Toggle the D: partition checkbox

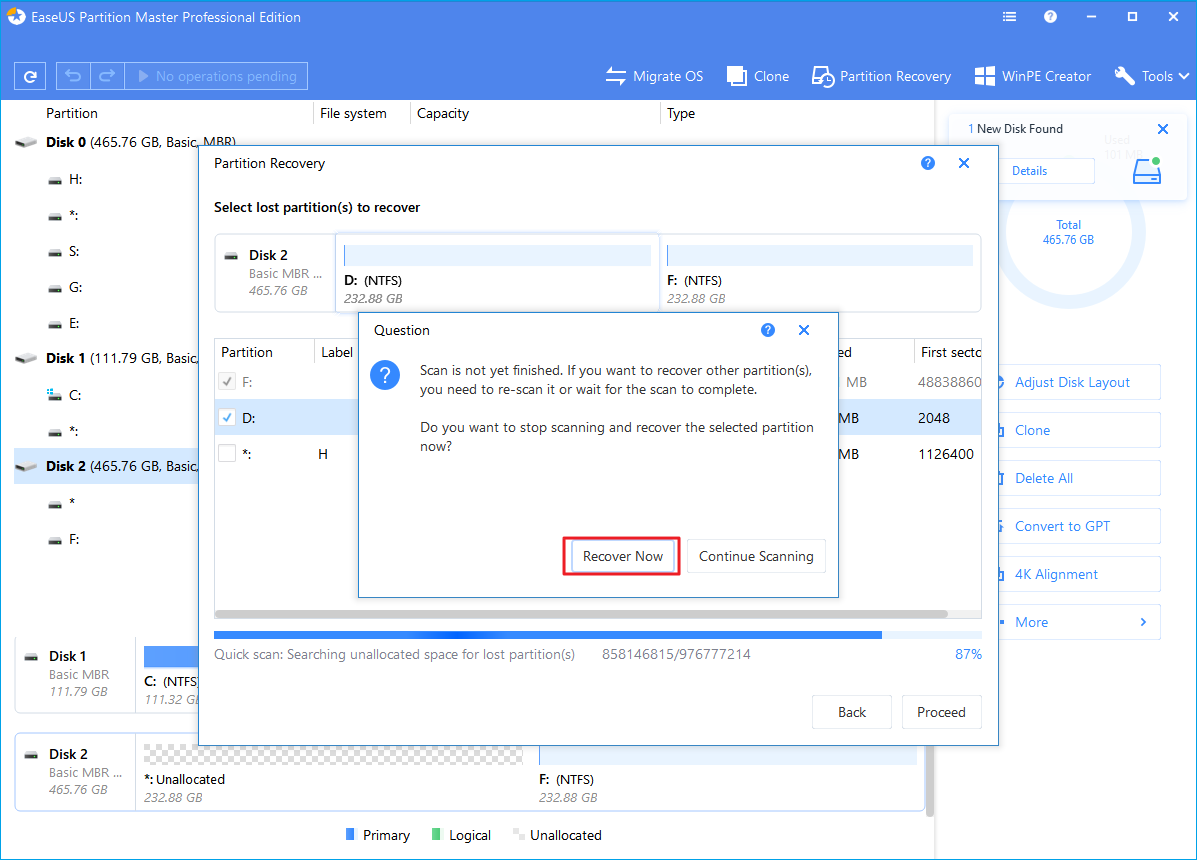pyautogui.click(x=227, y=418)
